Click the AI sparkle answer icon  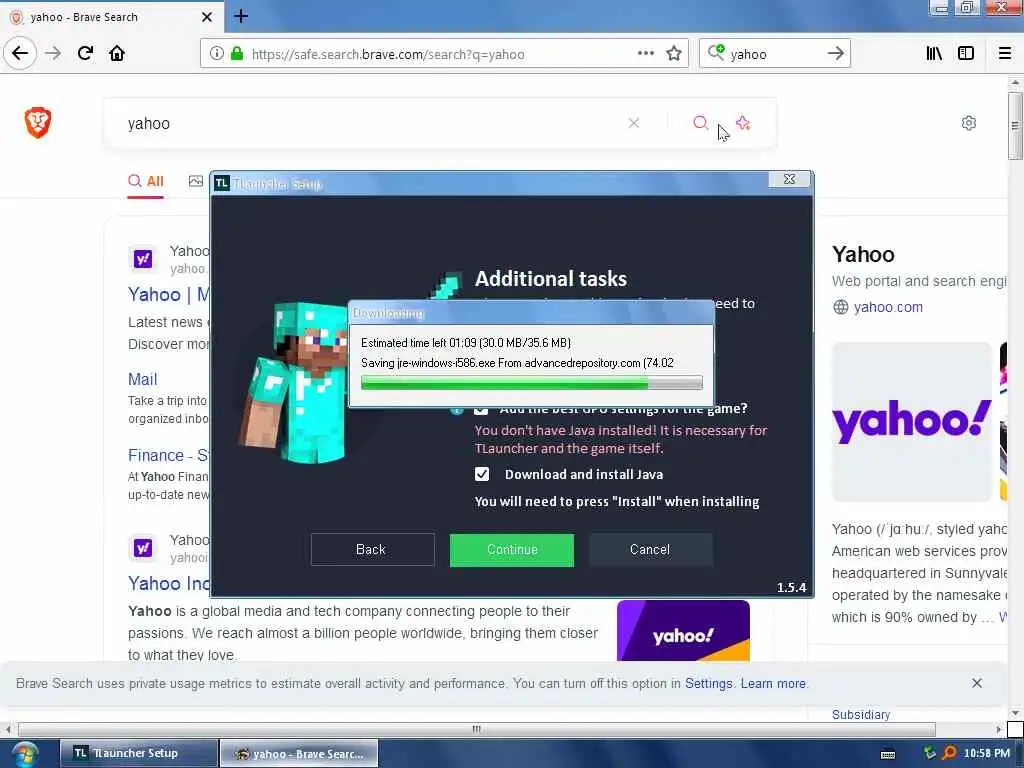(x=743, y=123)
